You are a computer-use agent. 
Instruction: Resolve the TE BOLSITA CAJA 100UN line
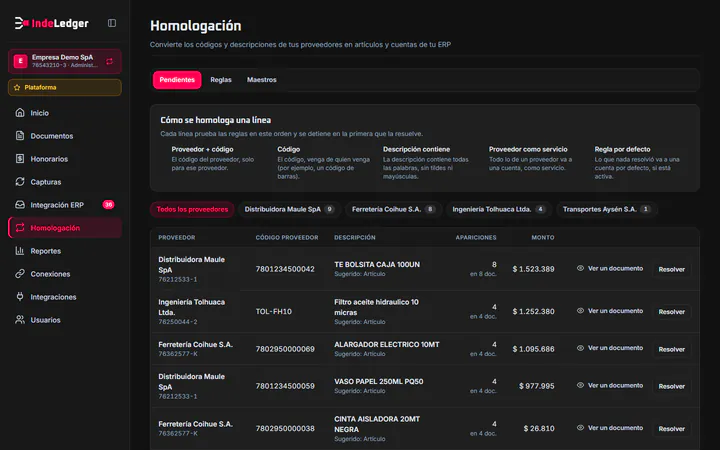click(671, 269)
